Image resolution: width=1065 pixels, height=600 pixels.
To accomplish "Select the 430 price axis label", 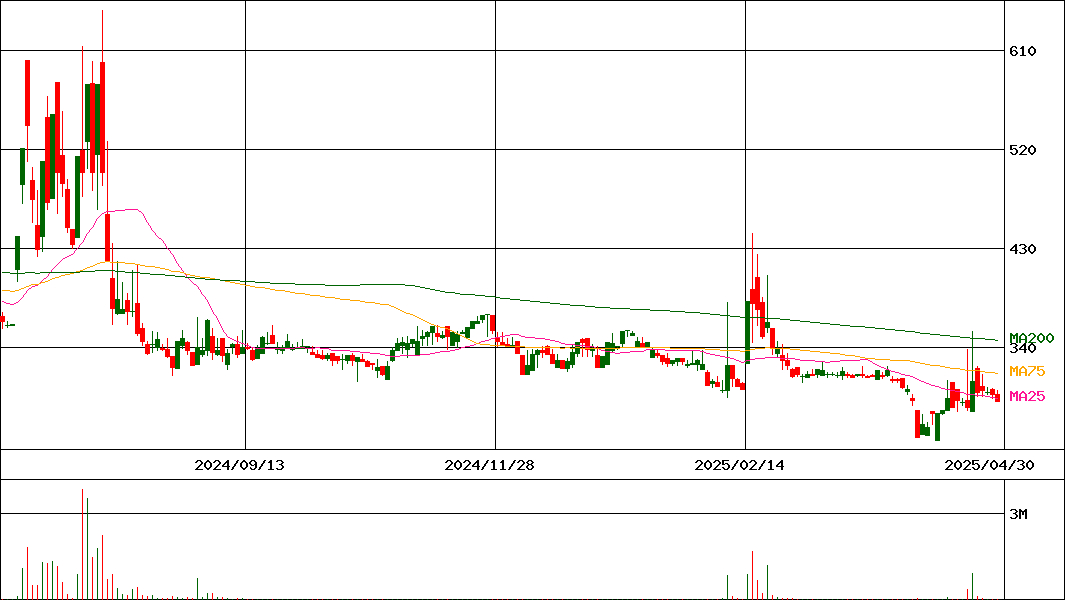I will point(1023,249).
